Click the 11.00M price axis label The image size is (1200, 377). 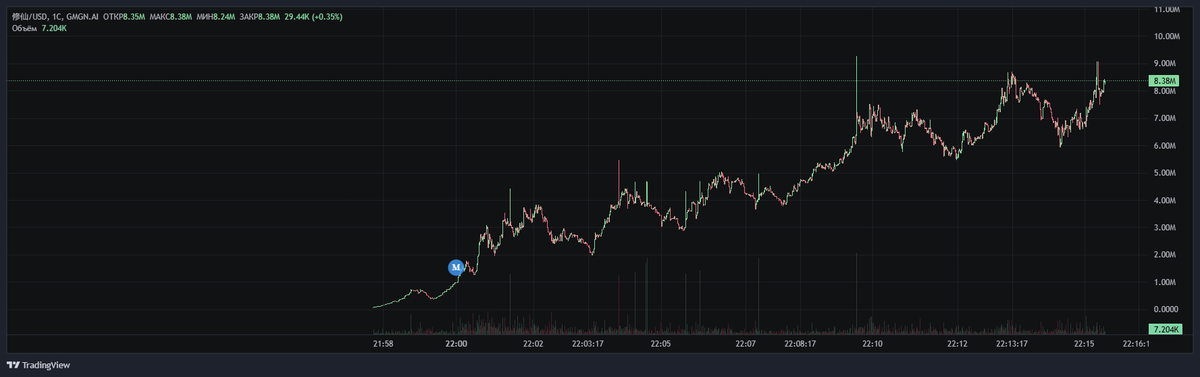(1166, 9)
